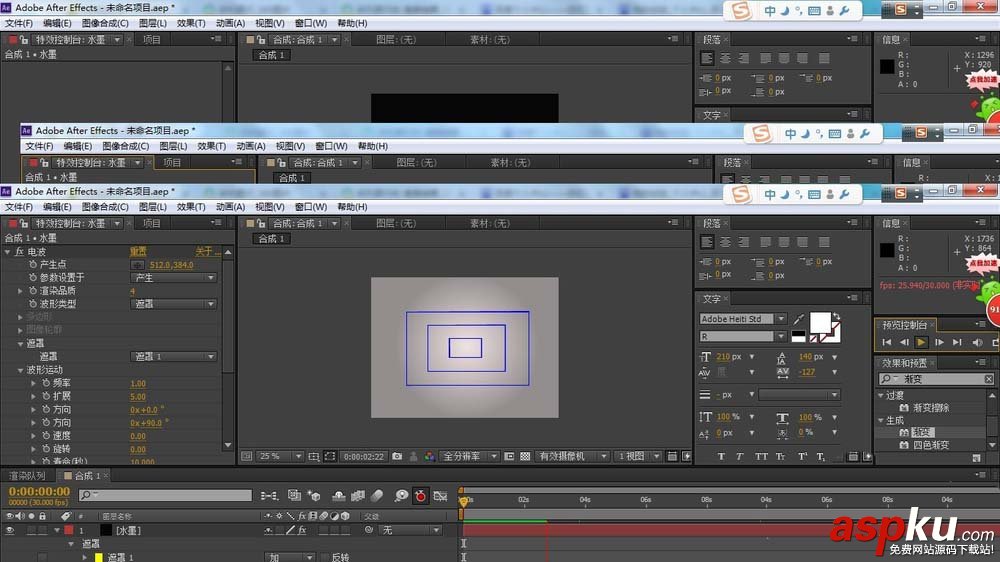Open the 波形类型 dropdown

[x=174, y=304]
